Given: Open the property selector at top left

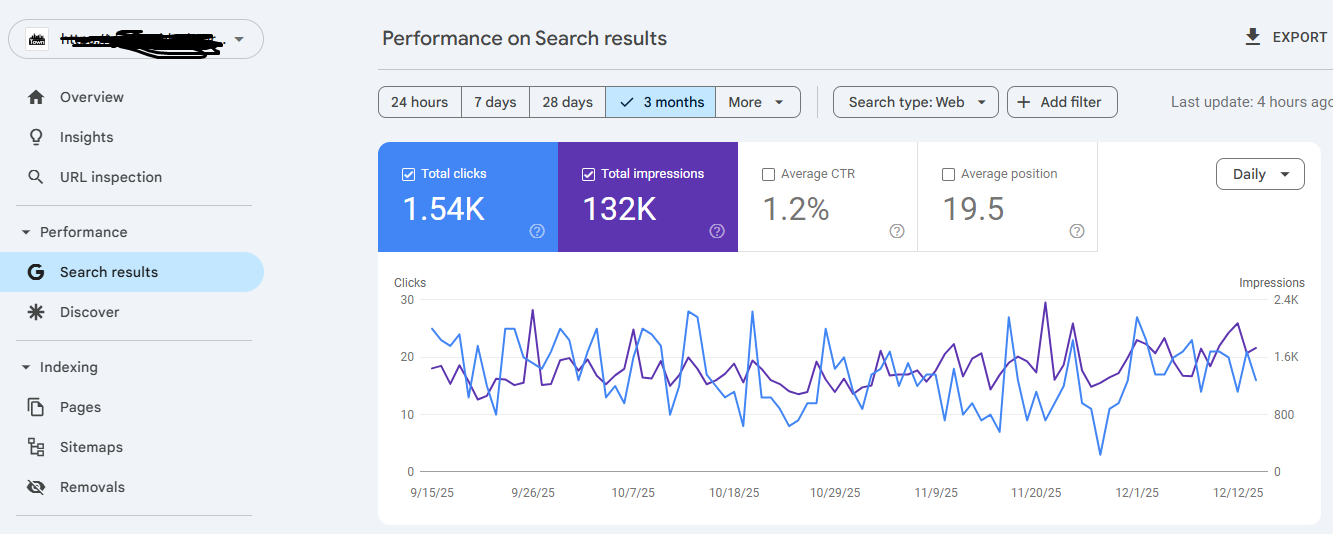Looking at the screenshot, I should pos(136,39).
